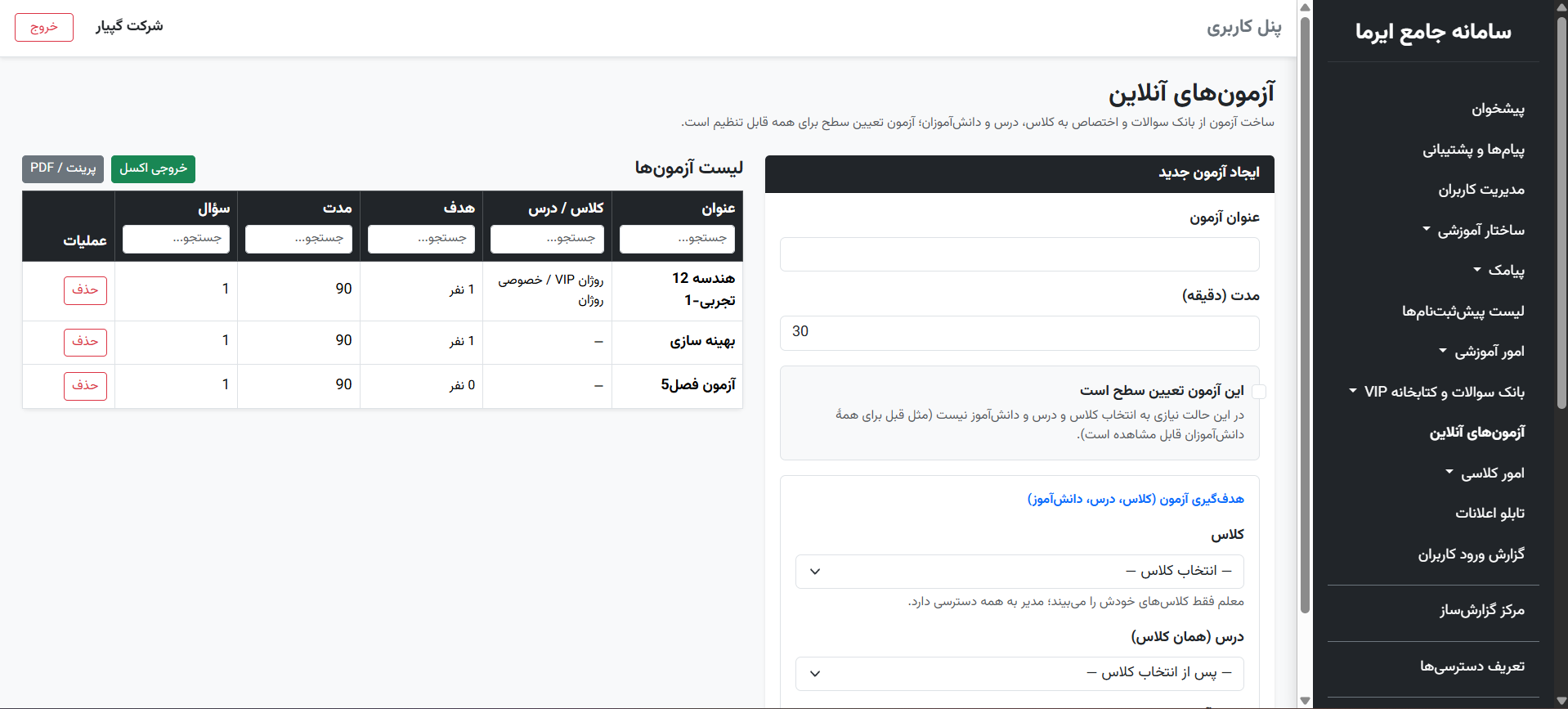This screenshot has height=709, width=1568.
Task: Click the sidebar vertical scrollbar
Action: [x=1561, y=213]
